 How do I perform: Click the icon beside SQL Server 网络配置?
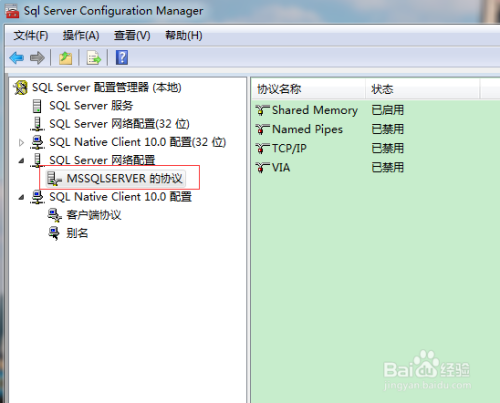37,160
